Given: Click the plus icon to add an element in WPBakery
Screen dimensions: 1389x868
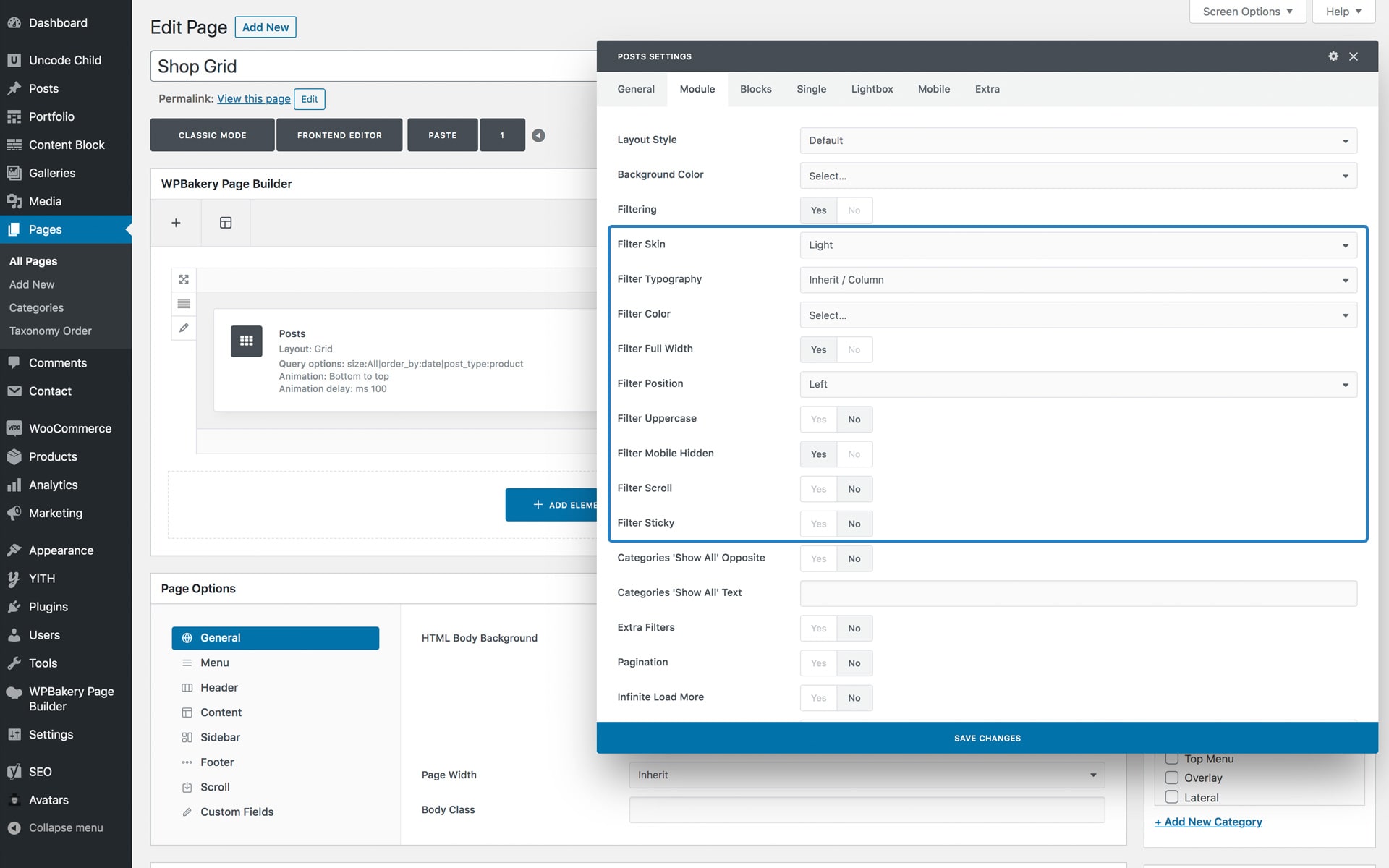Looking at the screenshot, I should point(176,223).
